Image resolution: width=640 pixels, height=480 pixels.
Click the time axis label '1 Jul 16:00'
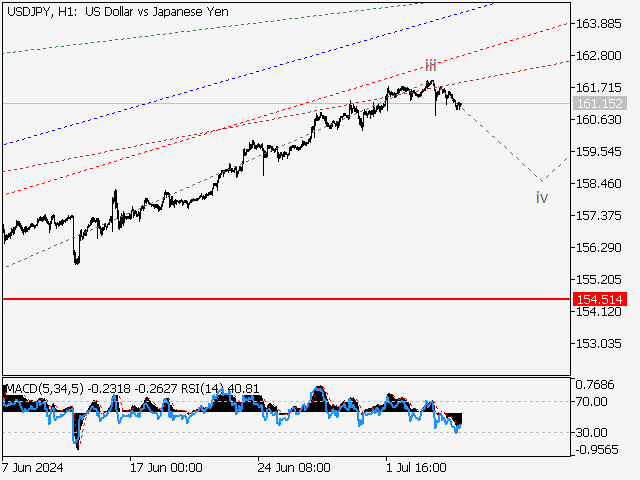point(416,467)
